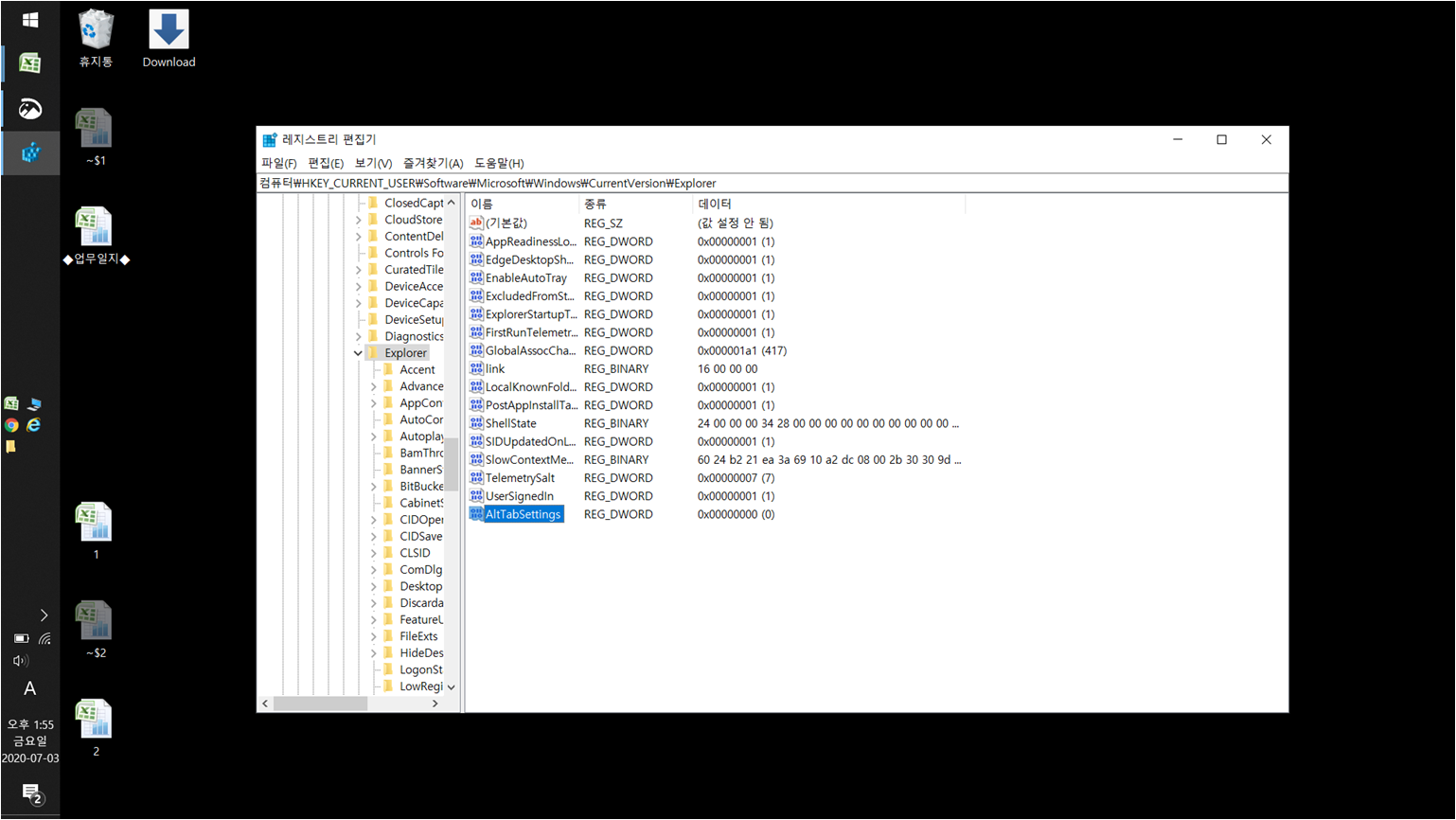Viewport: 1456px width, 820px height.
Task: Select the ◆업무일지◆ Excel file on desktop
Action: pos(96,237)
